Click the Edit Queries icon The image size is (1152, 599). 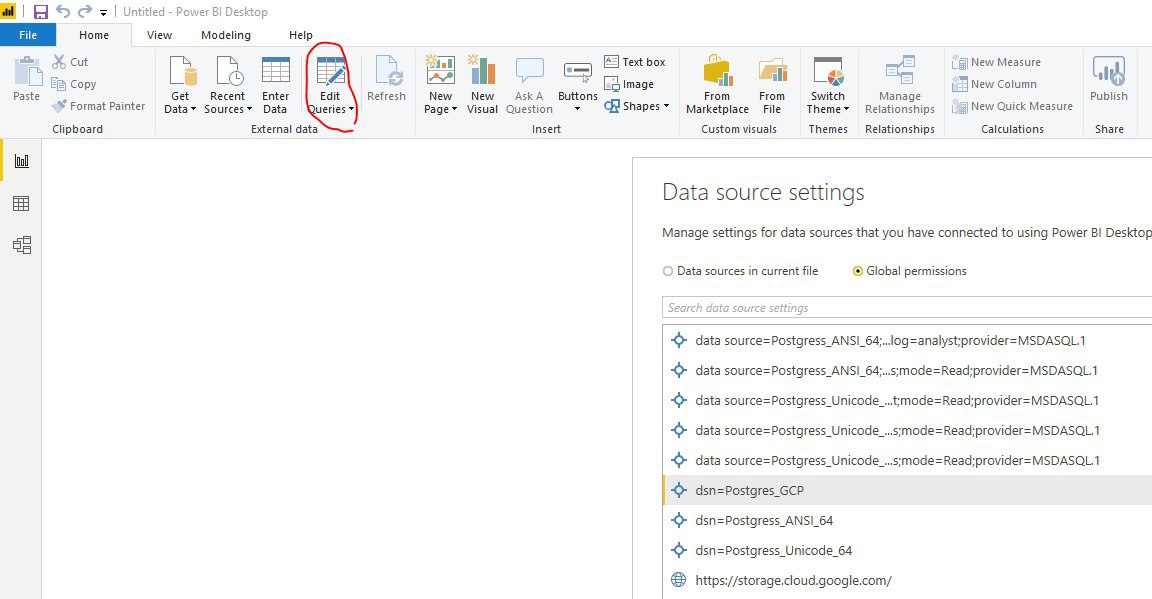point(331,72)
